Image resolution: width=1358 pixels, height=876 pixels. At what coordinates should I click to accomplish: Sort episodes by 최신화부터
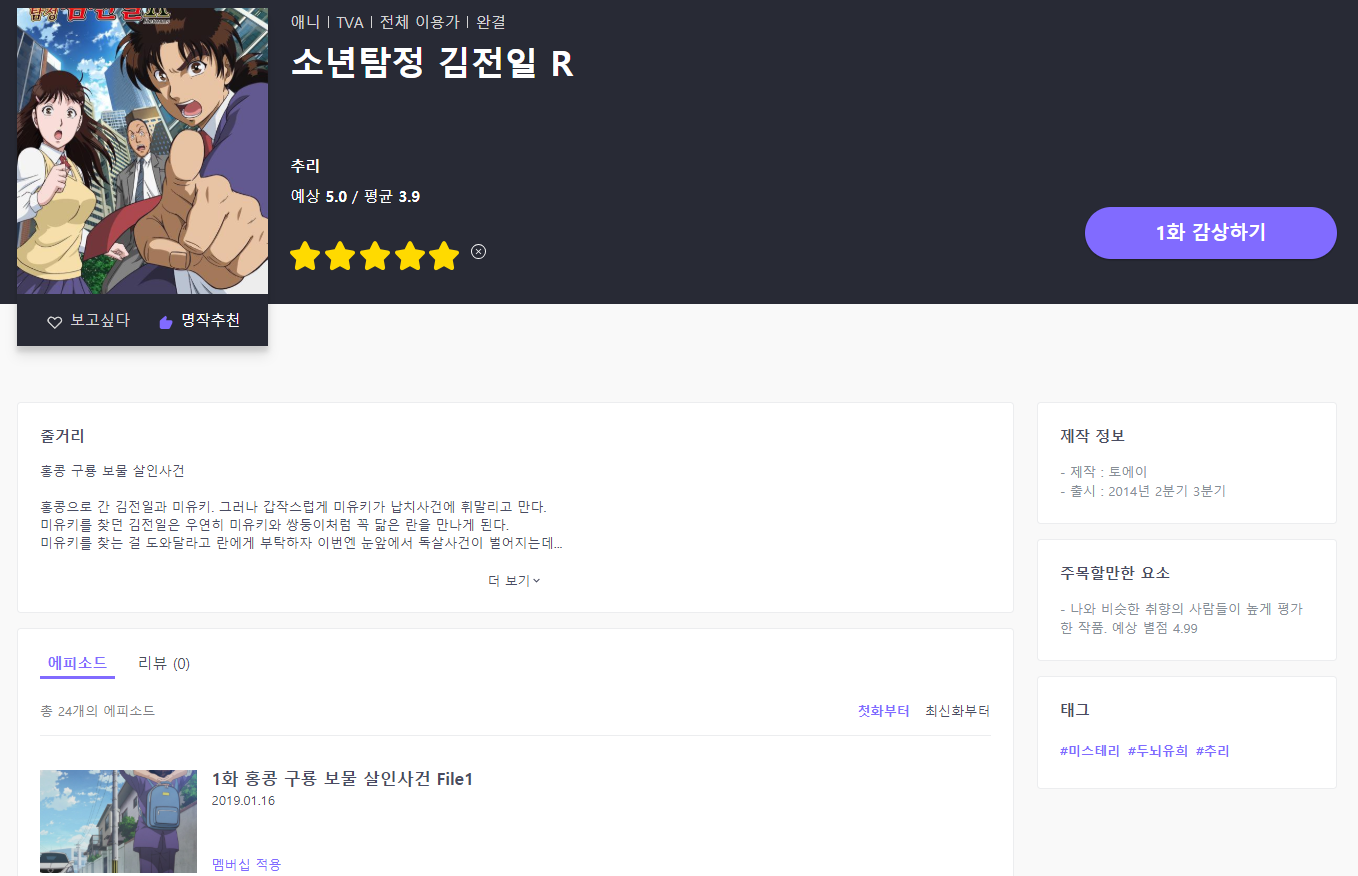[x=957, y=711]
